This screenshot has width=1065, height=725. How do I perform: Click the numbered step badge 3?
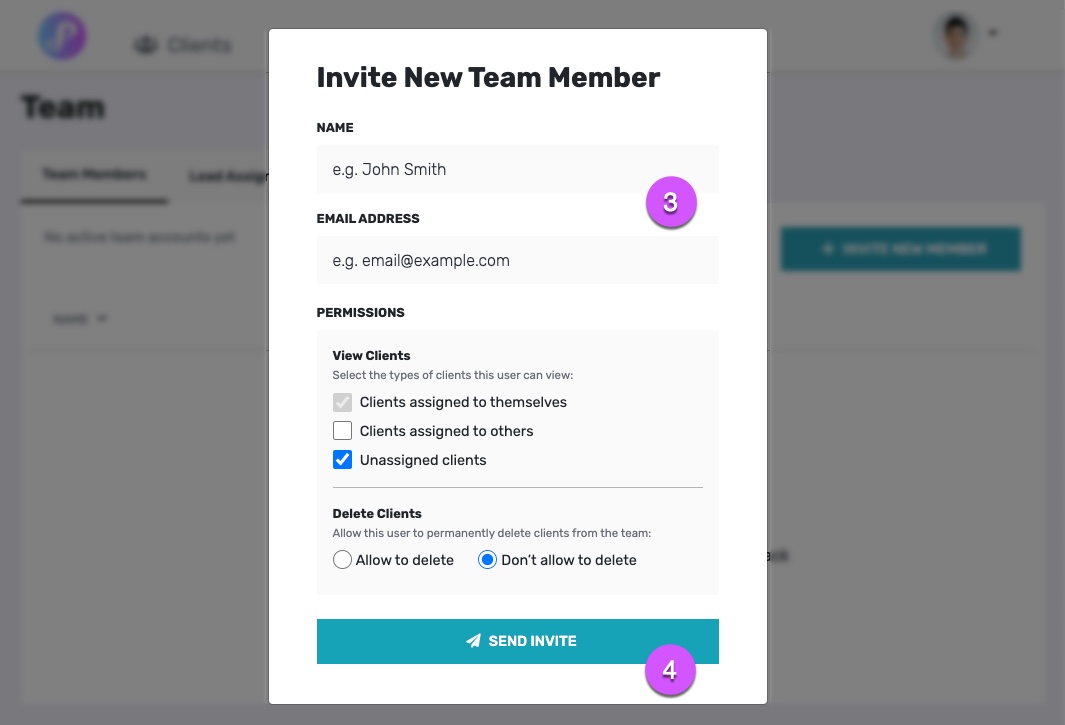coord(673,202)
